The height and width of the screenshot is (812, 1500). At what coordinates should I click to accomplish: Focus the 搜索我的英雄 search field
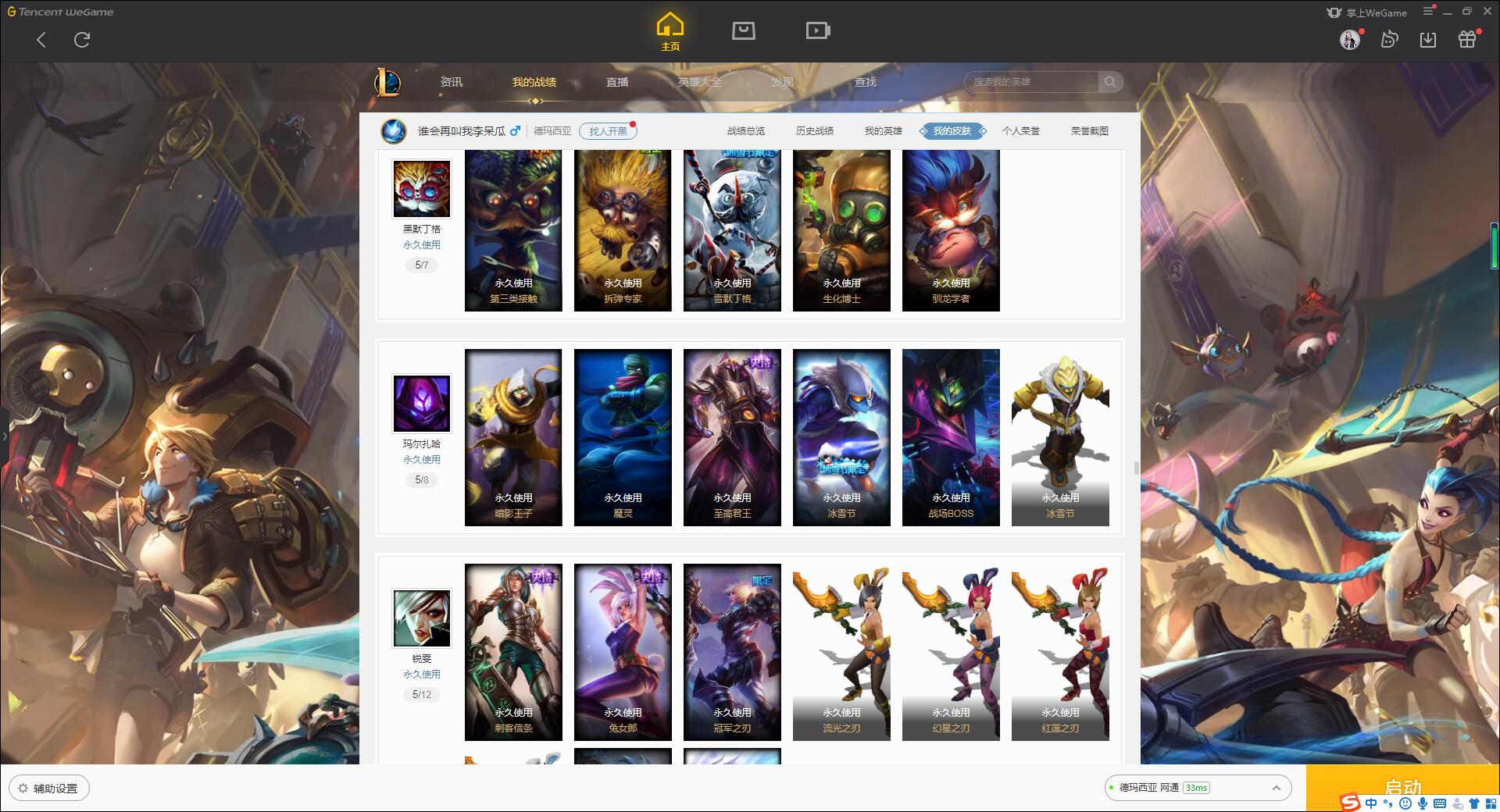(1033, 82)
